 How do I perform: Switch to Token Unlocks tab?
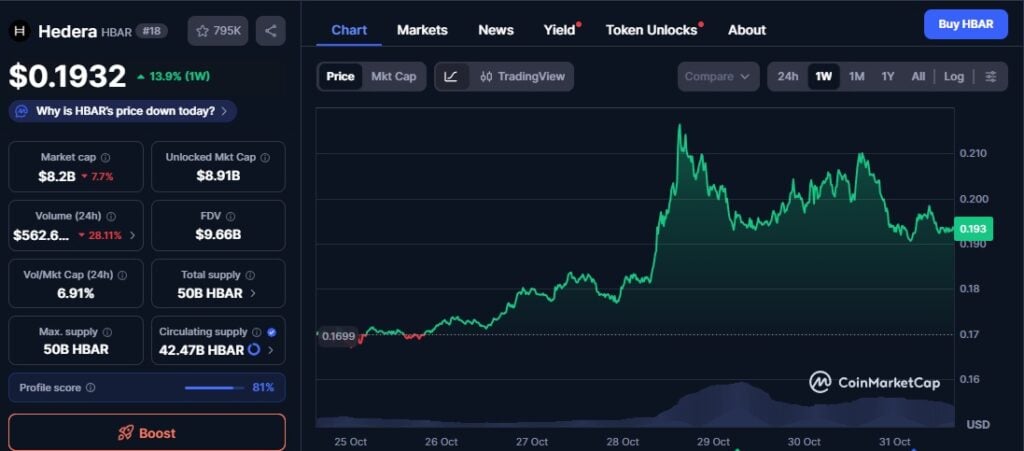[x=651, y=30]
